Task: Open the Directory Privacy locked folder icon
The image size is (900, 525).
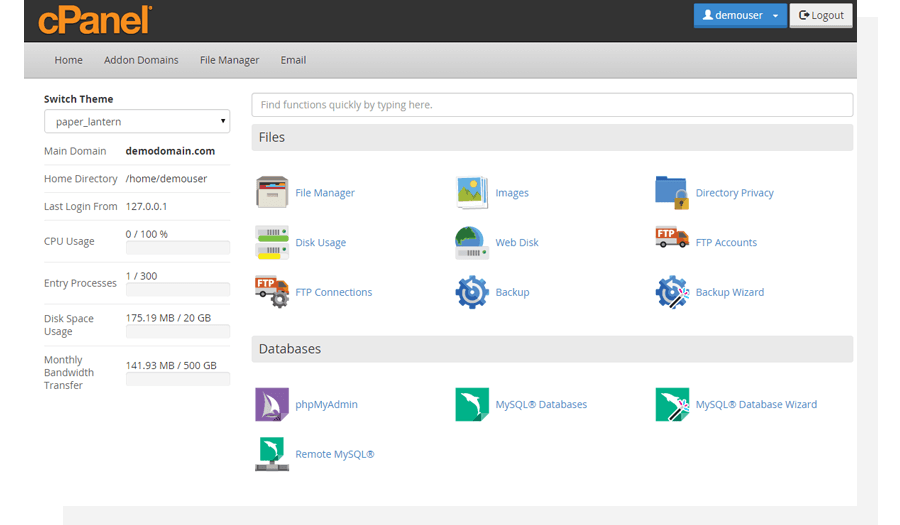Action: click(x=672, y=192)
